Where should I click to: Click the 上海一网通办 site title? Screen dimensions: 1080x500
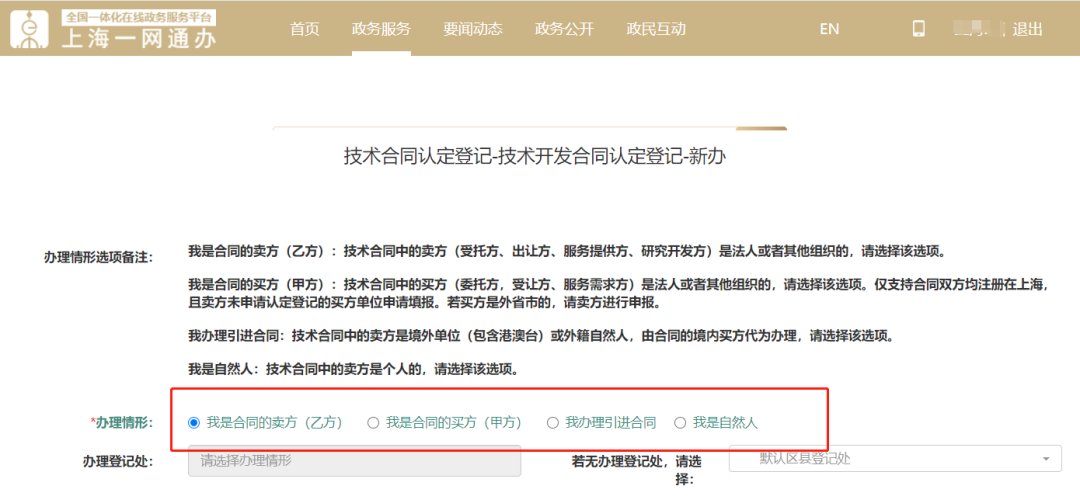click(138, 39)
